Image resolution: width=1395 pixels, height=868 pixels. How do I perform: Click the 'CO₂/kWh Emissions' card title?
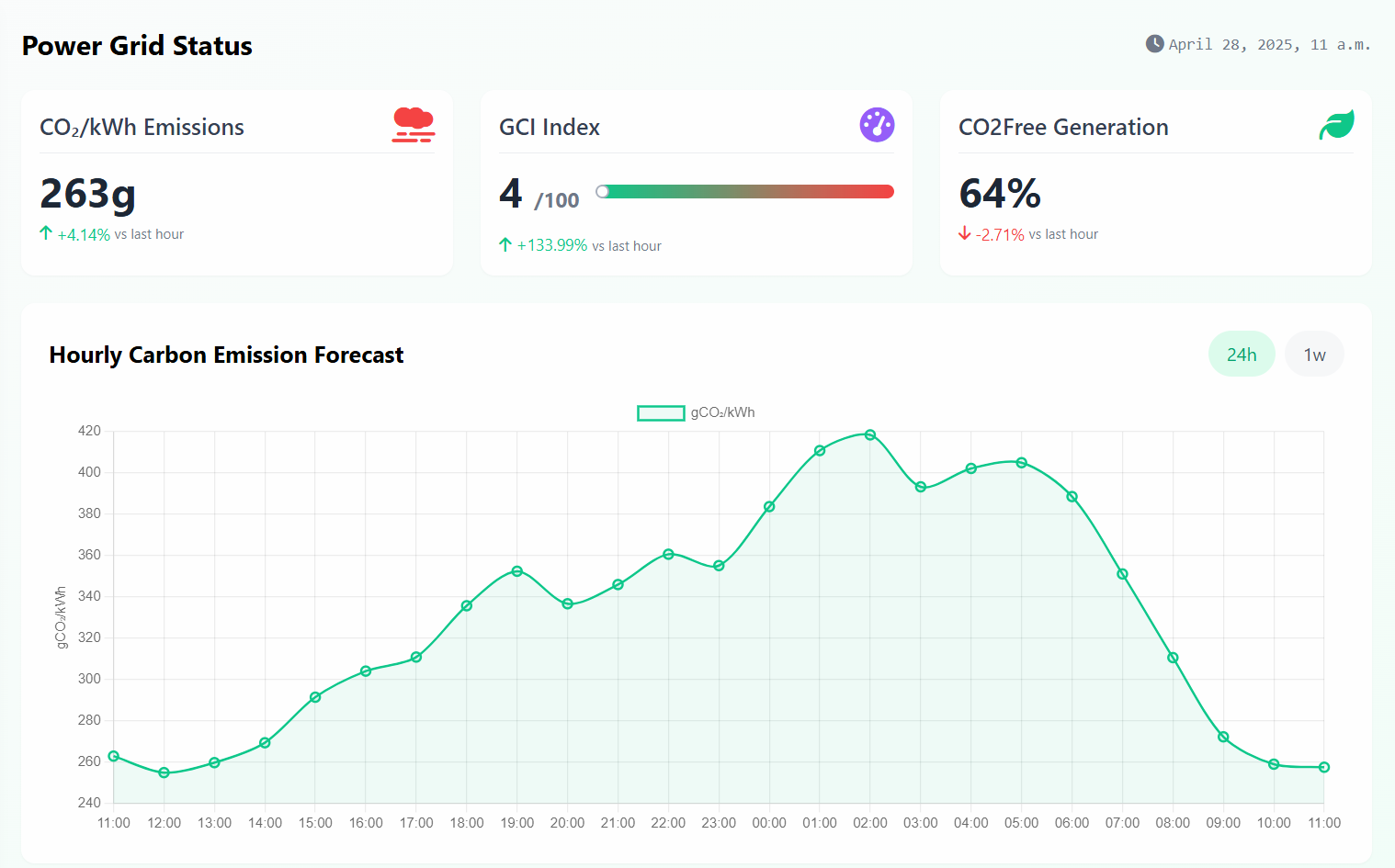click(x=142, y=127)
